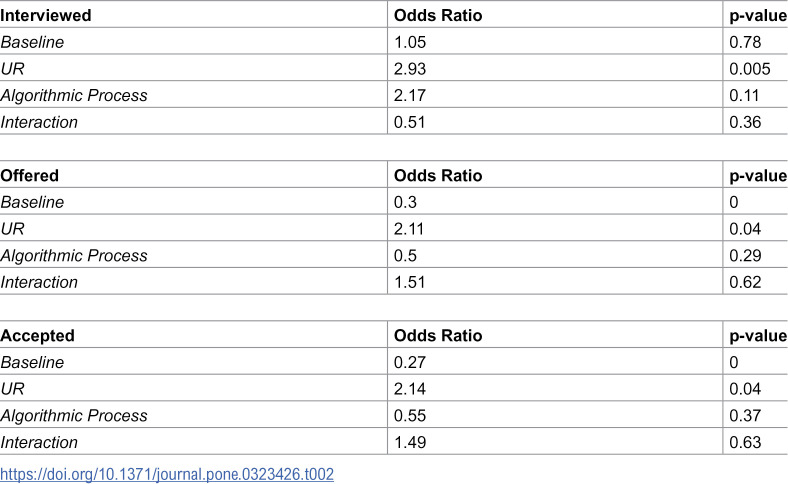The height and width of the screenshot is (484, 788).
Task: Click the Odds Ratio header in Accepted table
Action: 438,336
